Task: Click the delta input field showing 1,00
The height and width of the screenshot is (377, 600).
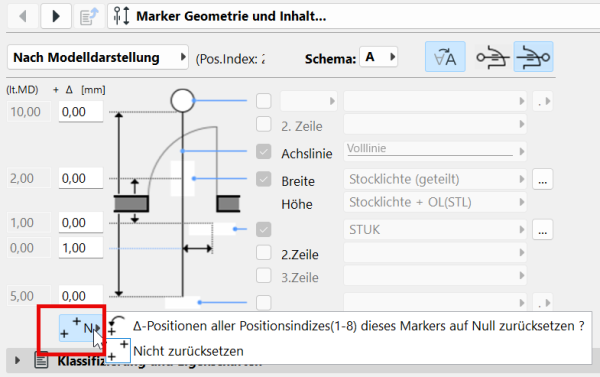Action: (81, 248)
